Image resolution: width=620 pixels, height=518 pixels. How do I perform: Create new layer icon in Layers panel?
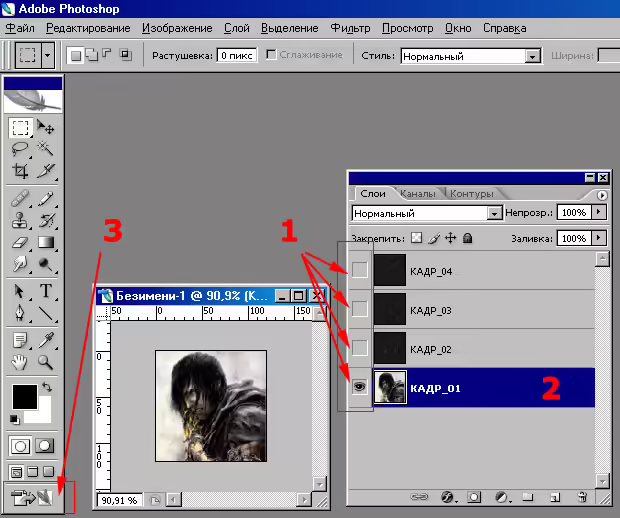click(x=555, y=497)
